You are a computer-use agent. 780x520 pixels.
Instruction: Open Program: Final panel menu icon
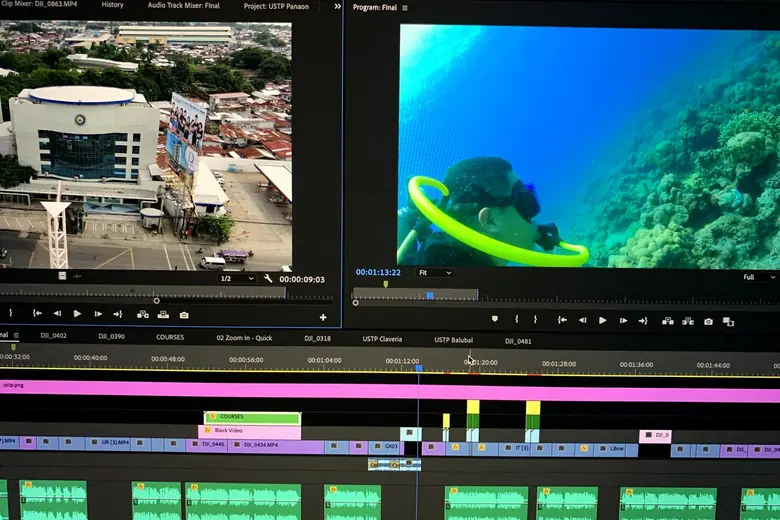click(x=405, y=7)
